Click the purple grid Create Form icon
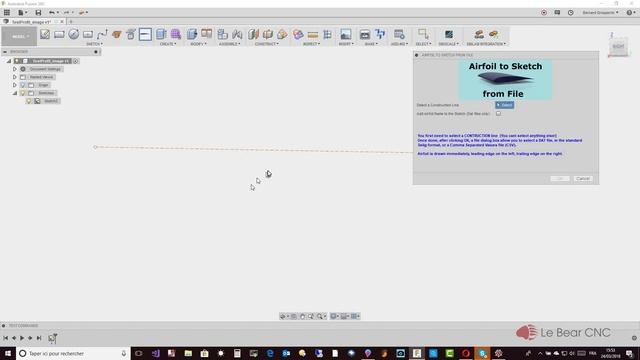The width and height of the screenshot is (640, 360). (x=176, y=34)
